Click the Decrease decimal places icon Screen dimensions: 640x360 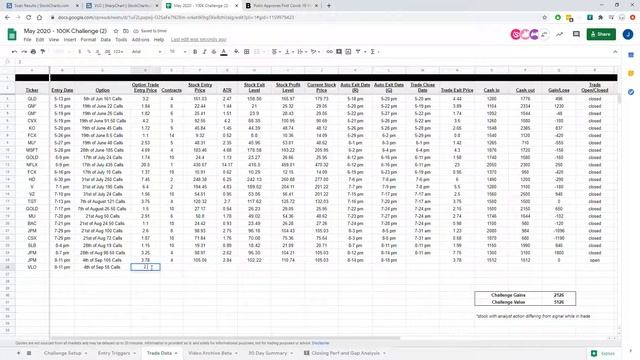[98, 52]
